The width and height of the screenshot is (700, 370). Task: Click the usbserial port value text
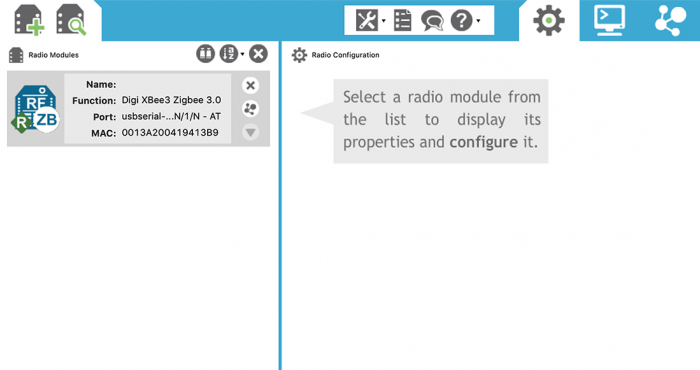171,116
